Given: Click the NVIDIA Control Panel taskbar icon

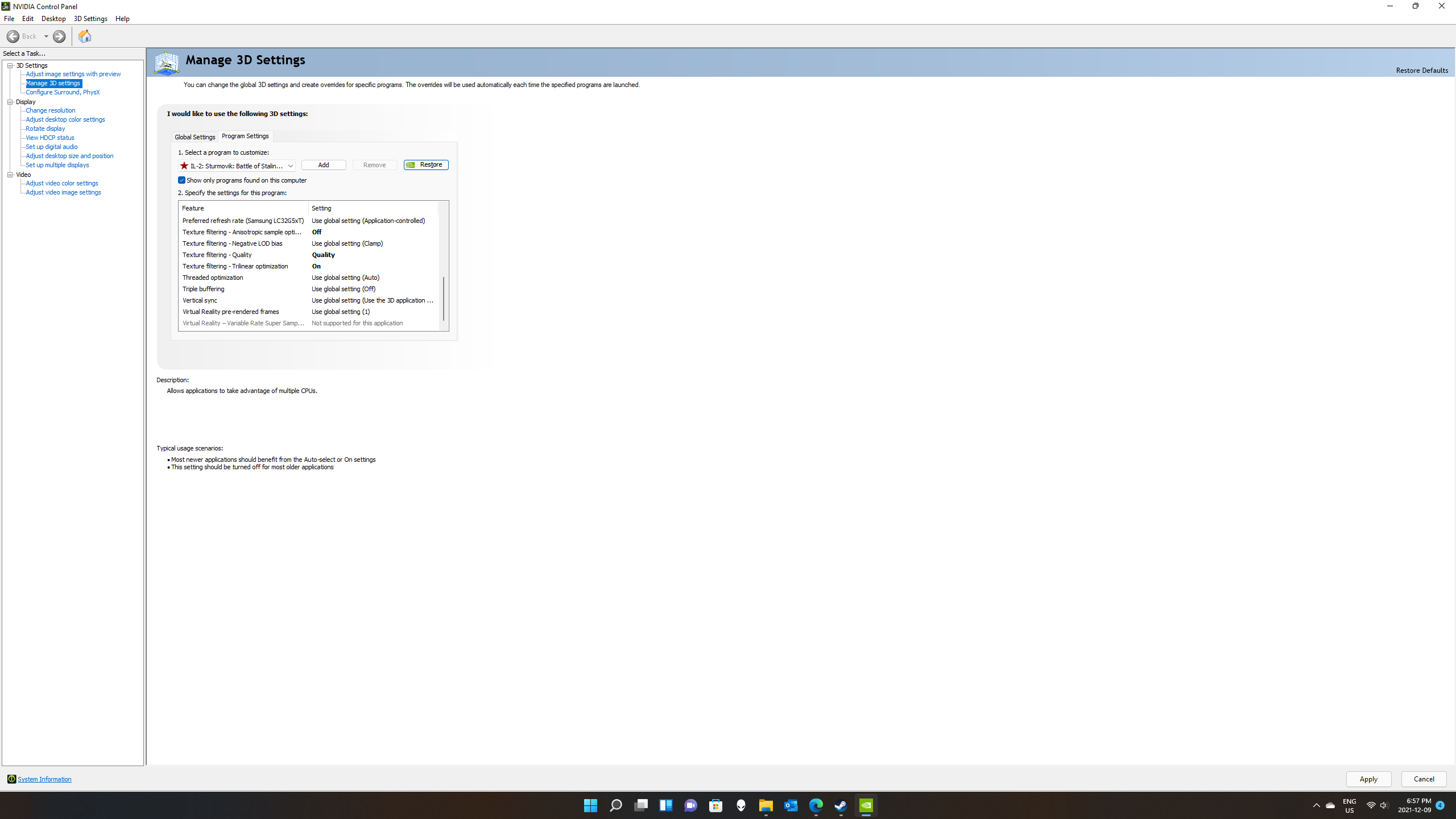Looking at the screenshot, I should pyautogui.click(x=866, y=805).
